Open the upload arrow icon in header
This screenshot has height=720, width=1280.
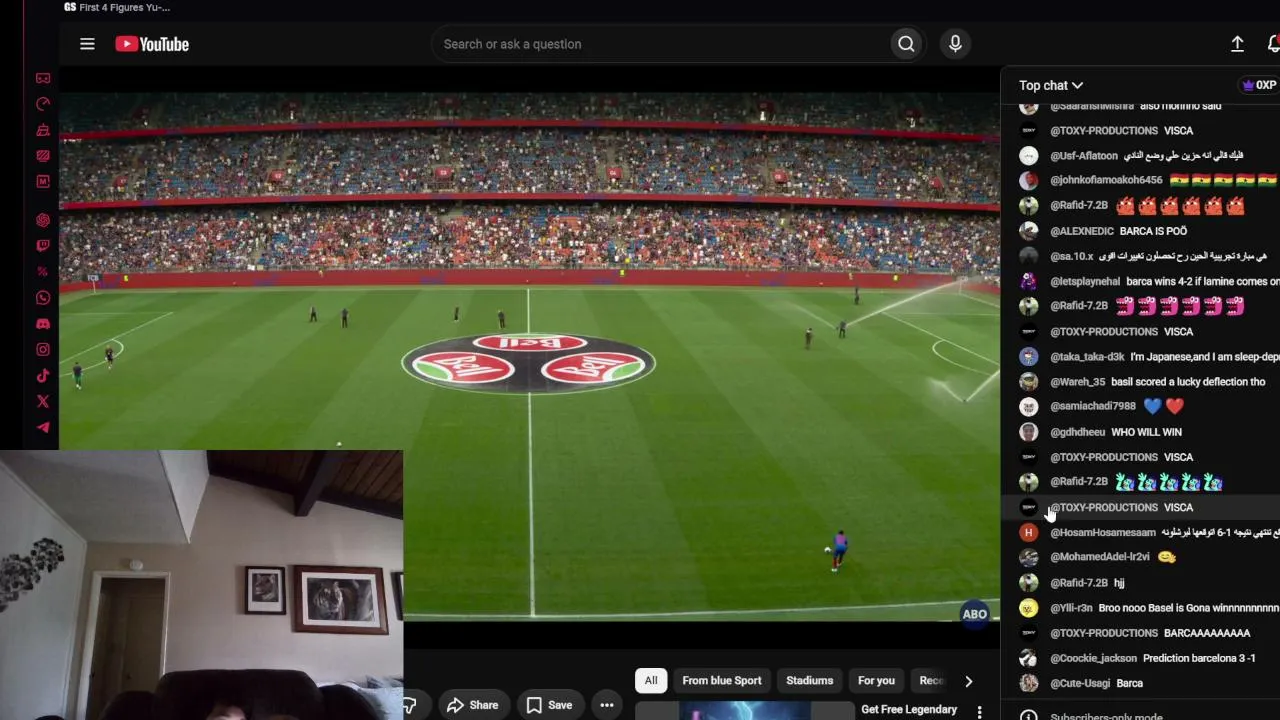1237,44
